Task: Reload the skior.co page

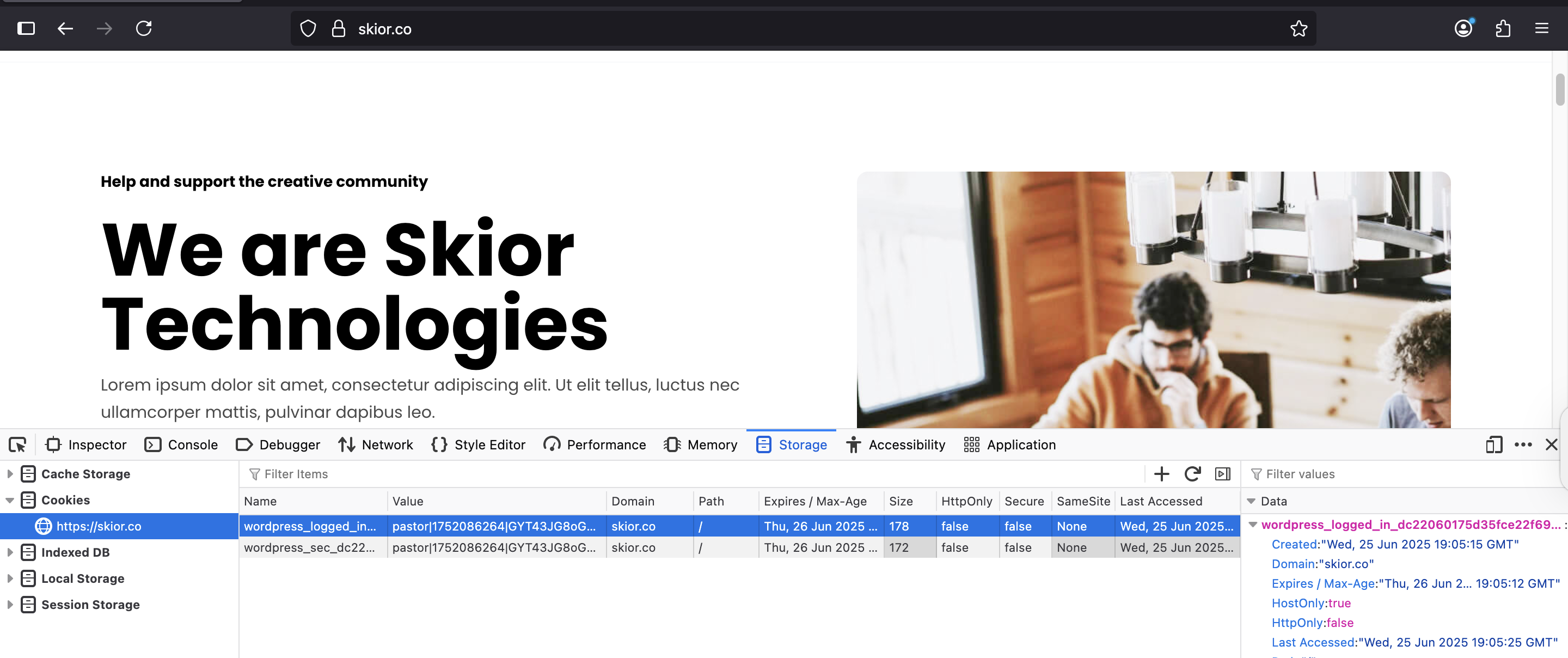Action: [x=144, y=29]
